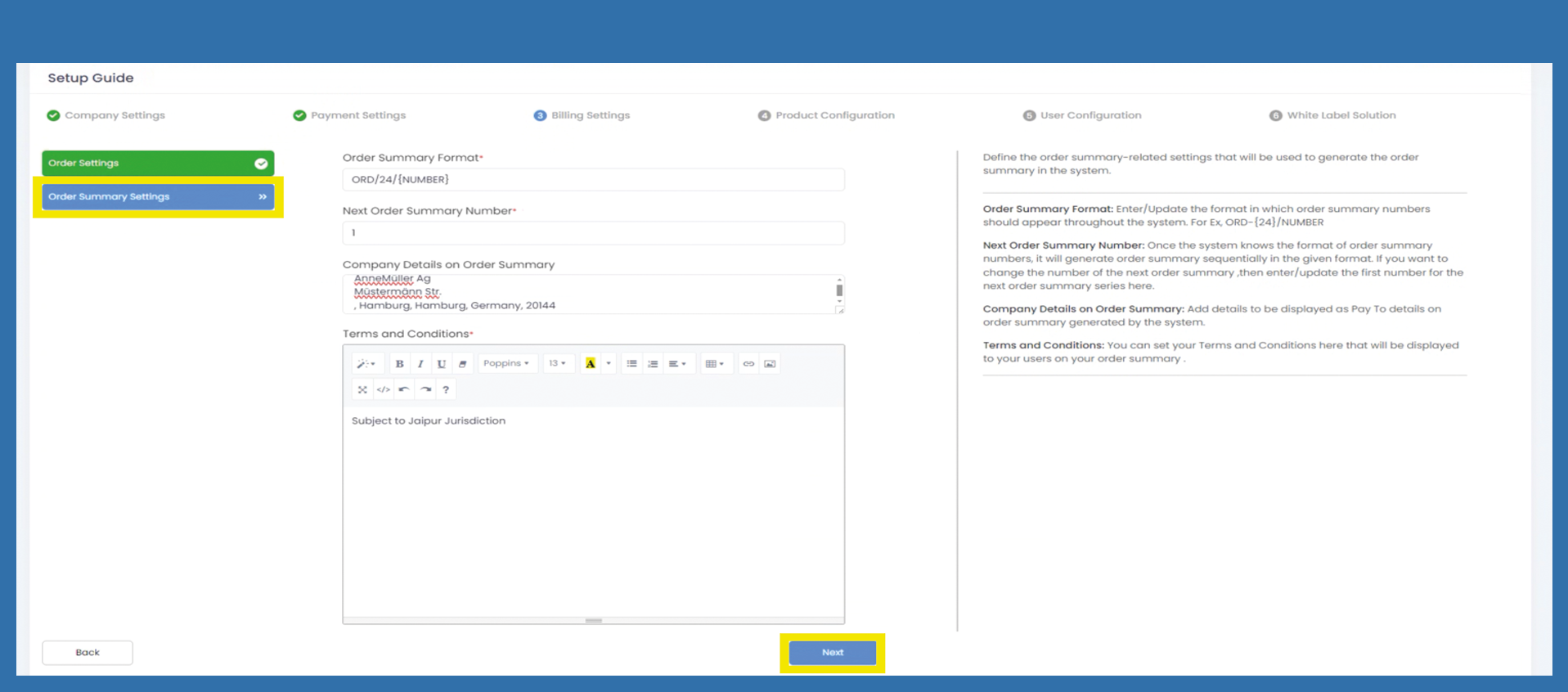This screenshot has width=1568, height=692.
Task: Toggle bold formatting in the editor
Action: (399, 364)
